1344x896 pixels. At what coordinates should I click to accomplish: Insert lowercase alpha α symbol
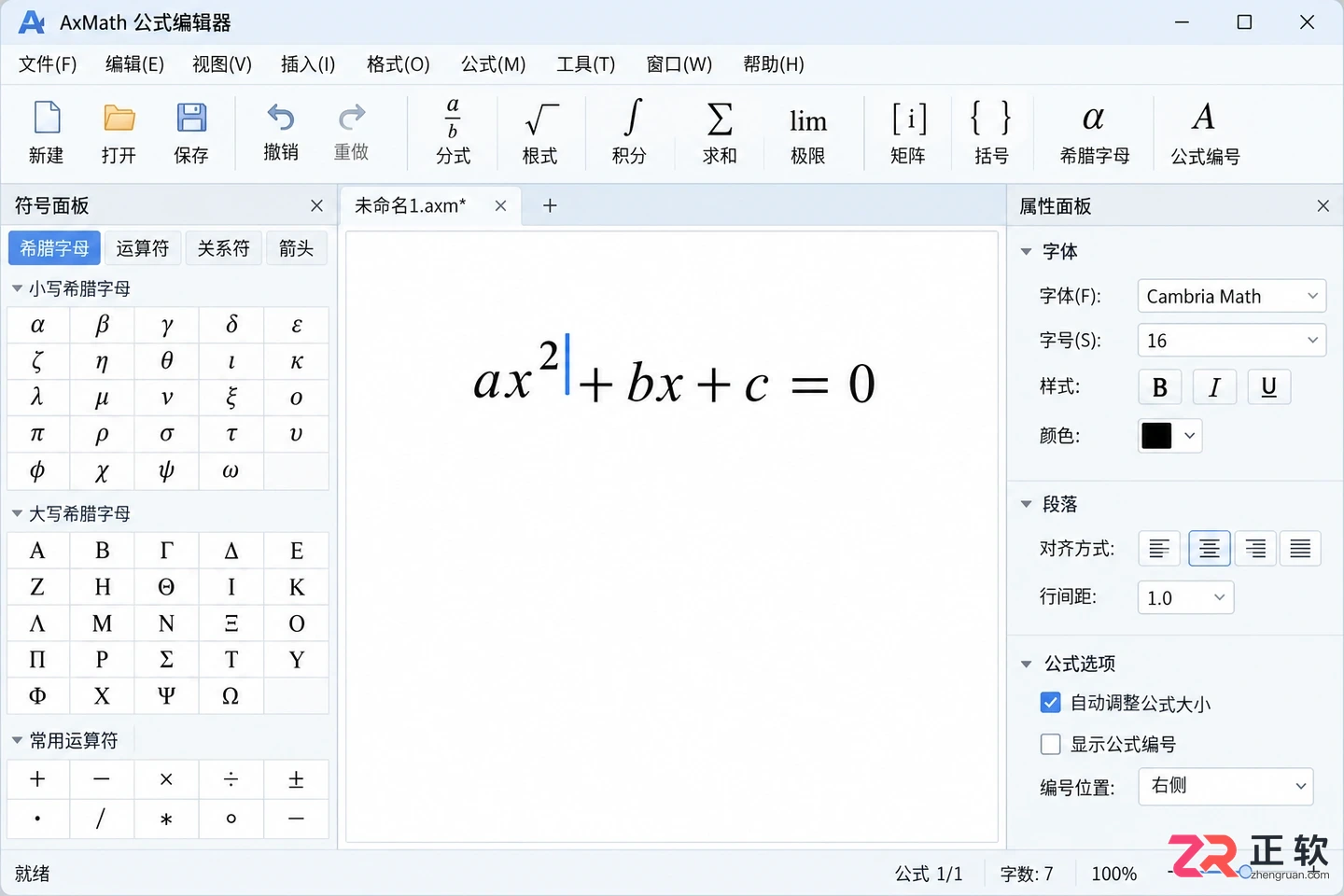coord(37,325)
